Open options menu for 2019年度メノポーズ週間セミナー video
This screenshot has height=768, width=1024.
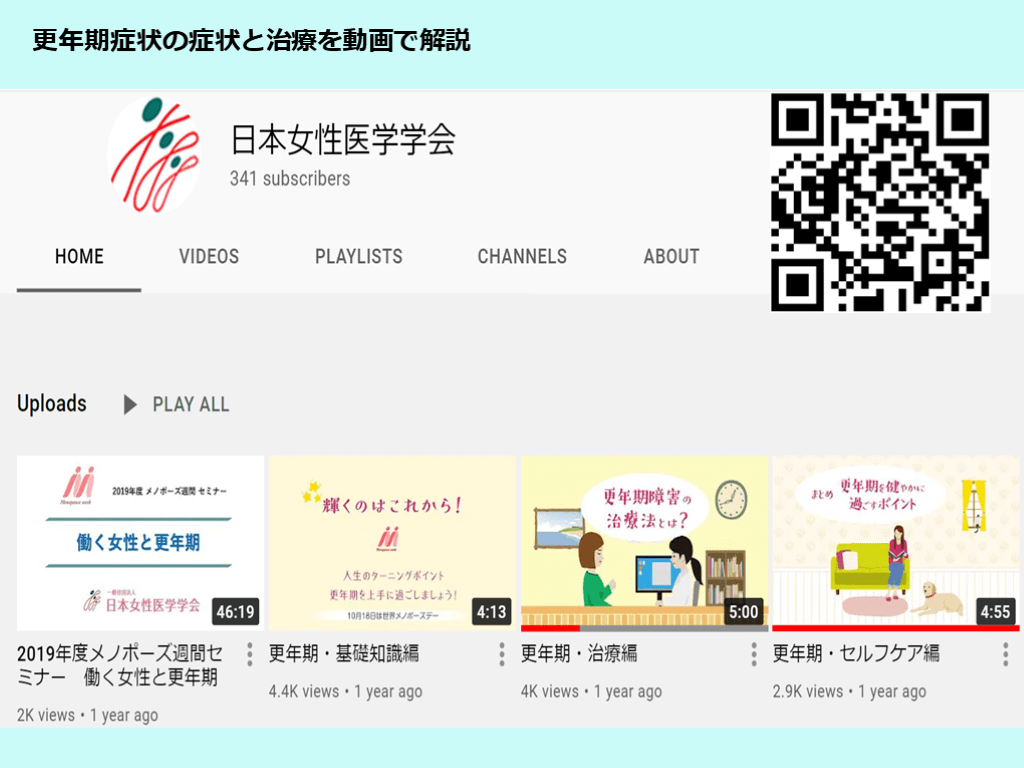pos(250,655)
